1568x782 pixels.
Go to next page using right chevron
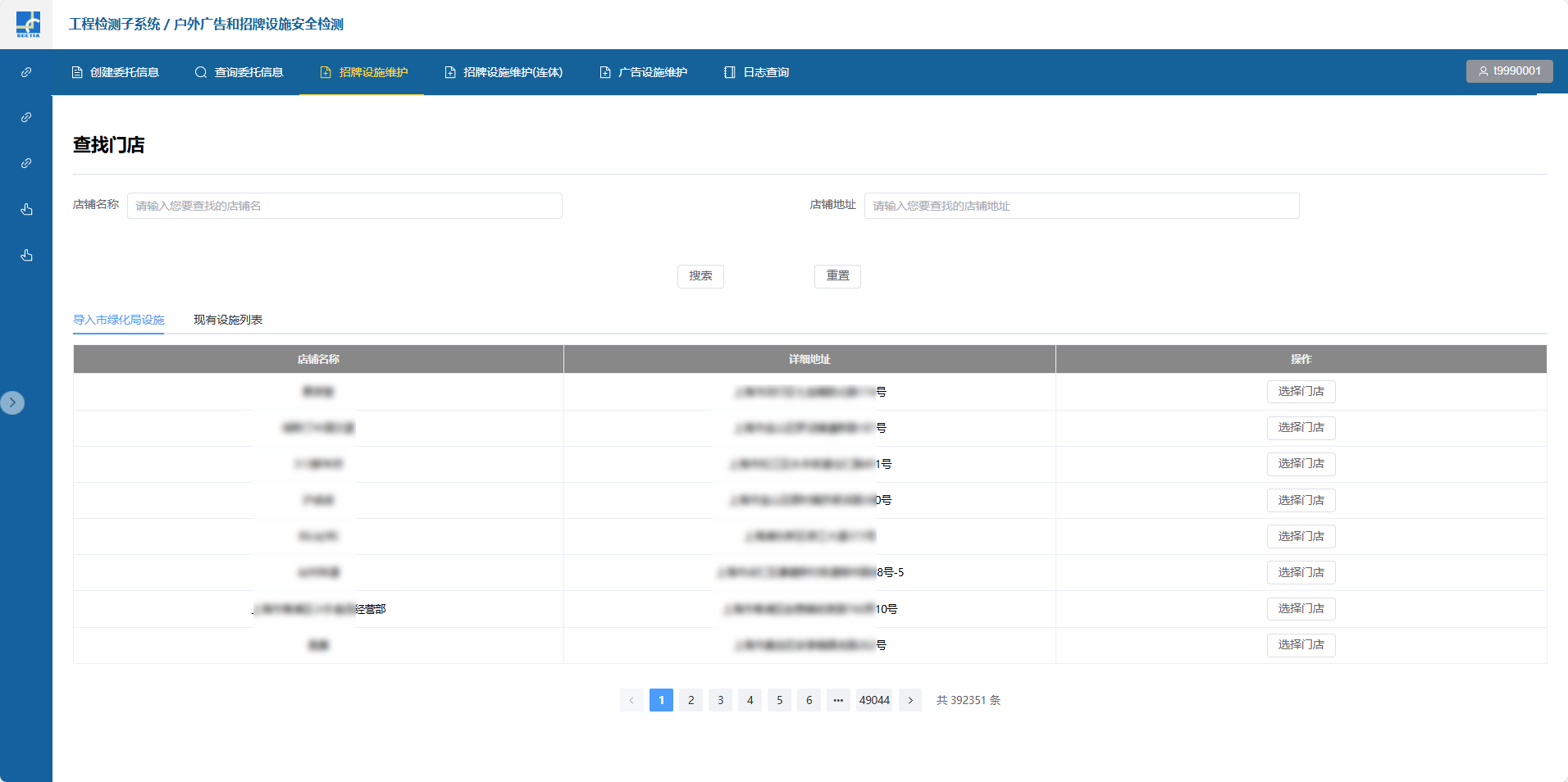click(910, 700)
